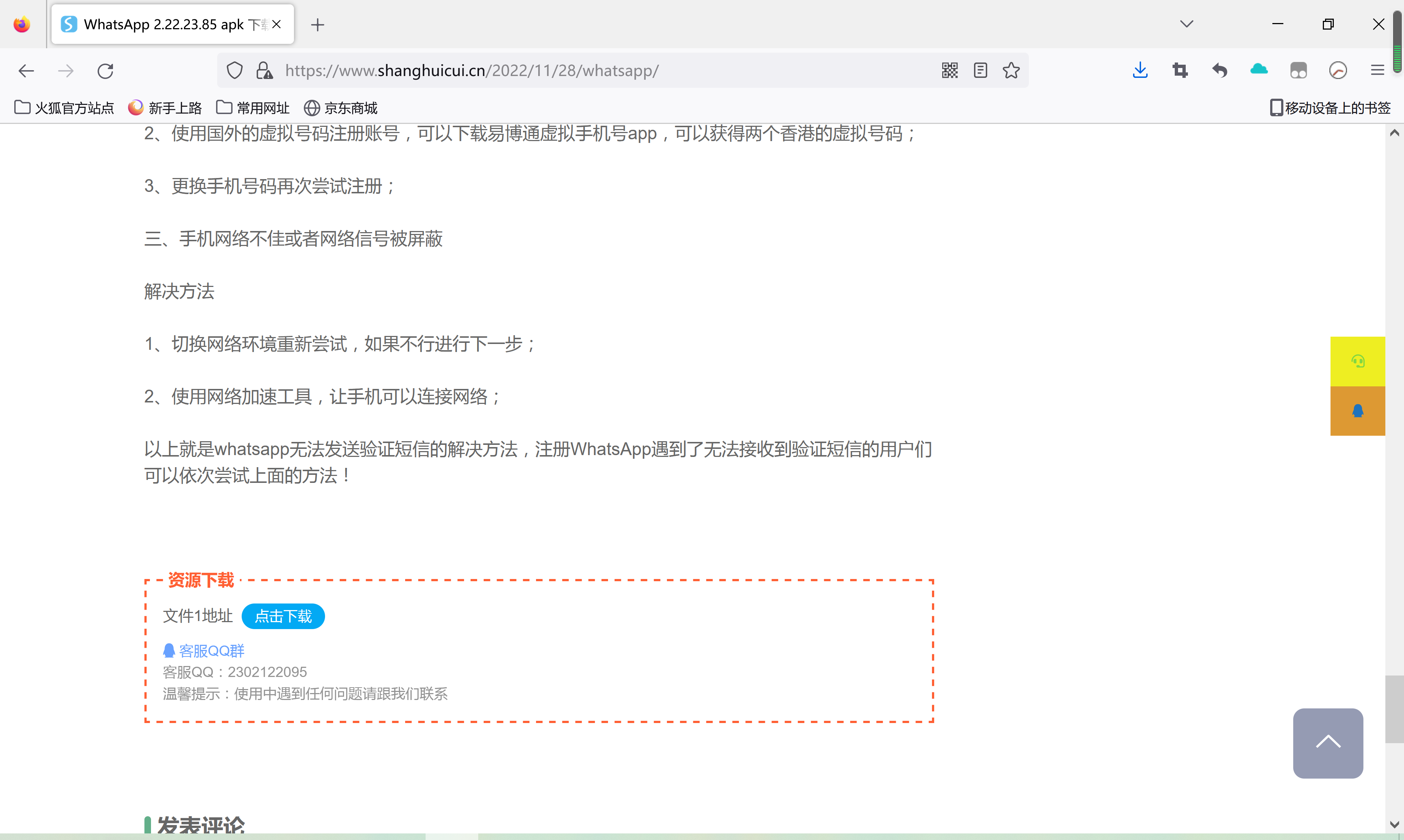This screenshot has height=840, width=1404.
Task: Click the Firefox logo icon
Action: coord(22,24)
